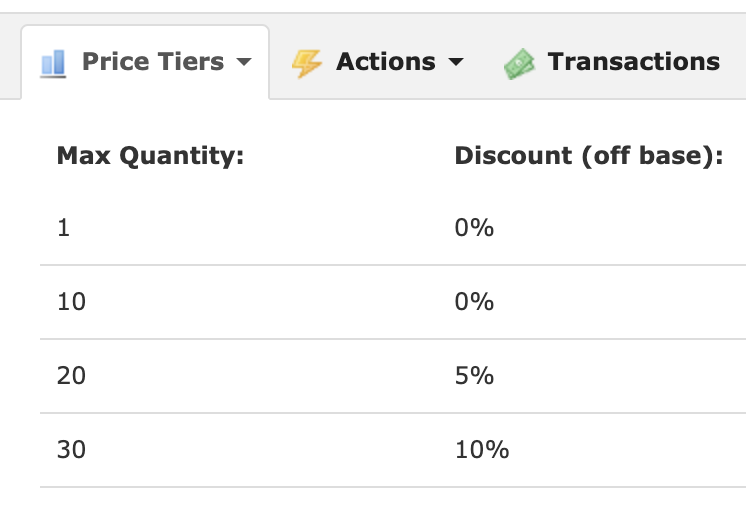Click the 10% discount value
This screenshot has height=512, width=746.
pos(482,450)
